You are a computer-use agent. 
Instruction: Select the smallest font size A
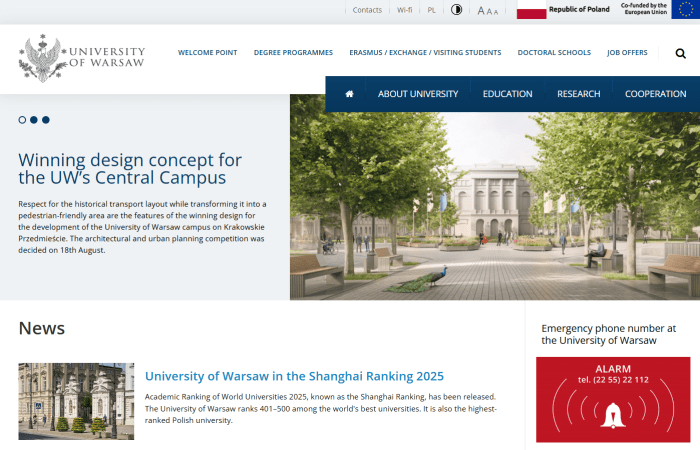(496, 12)
